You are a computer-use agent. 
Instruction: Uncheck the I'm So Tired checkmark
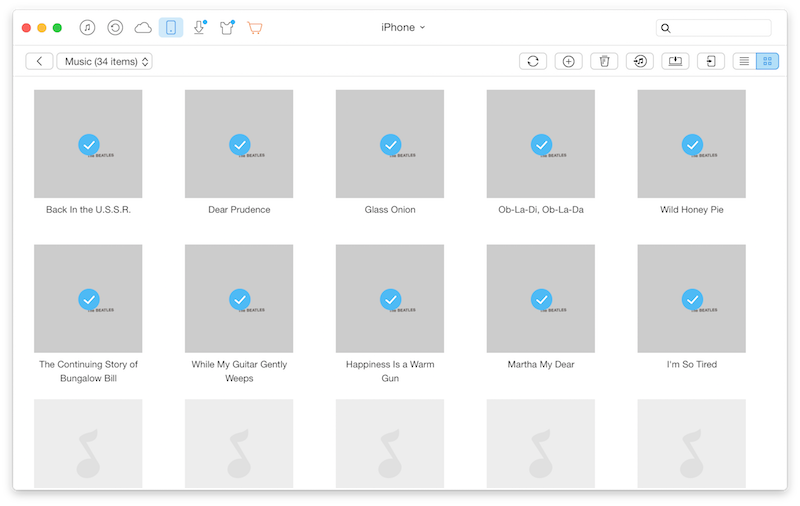point(692,299)
